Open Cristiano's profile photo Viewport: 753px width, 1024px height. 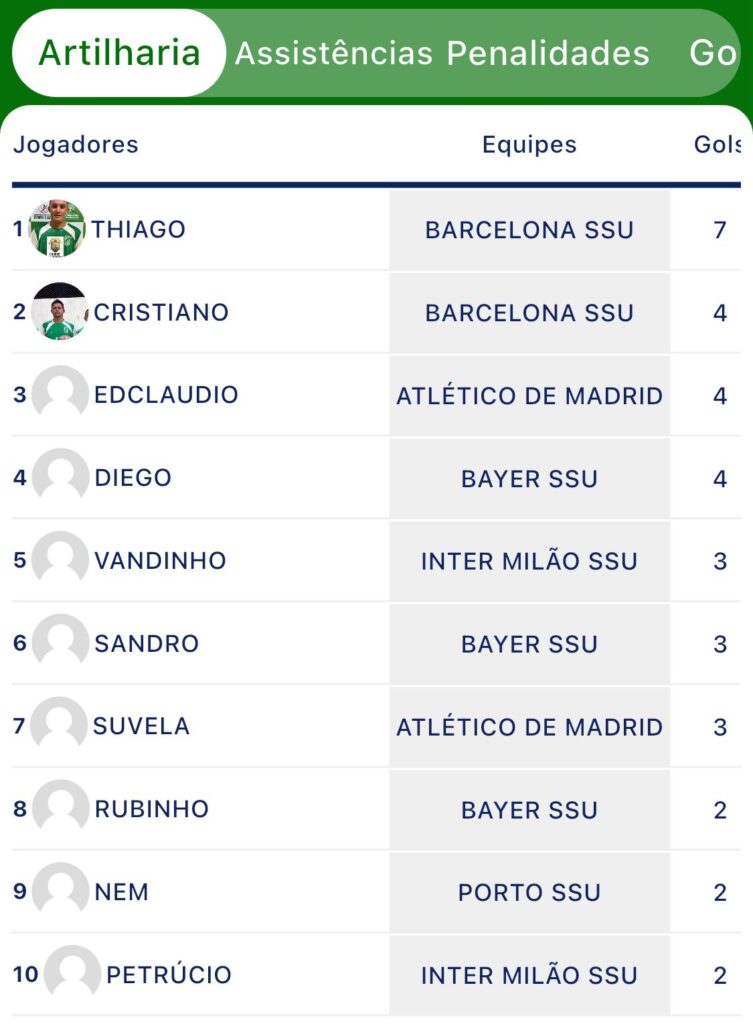59,312
